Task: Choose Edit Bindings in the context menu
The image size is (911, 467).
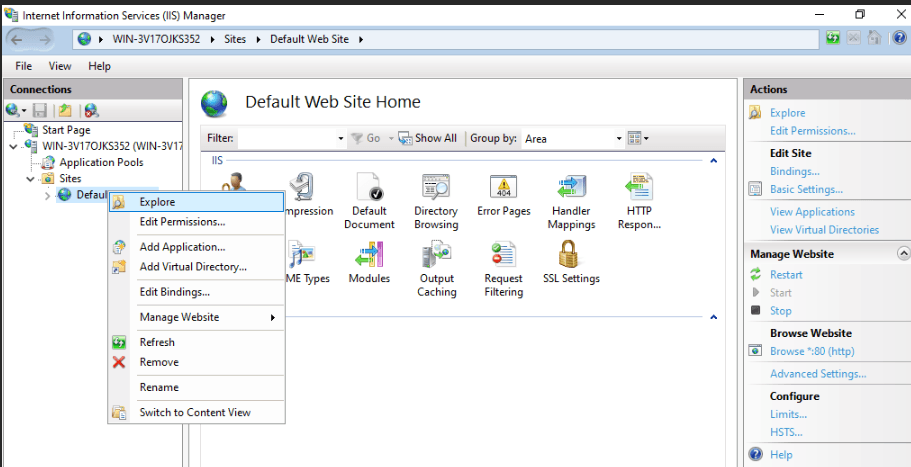Action: tap(196, 292)
